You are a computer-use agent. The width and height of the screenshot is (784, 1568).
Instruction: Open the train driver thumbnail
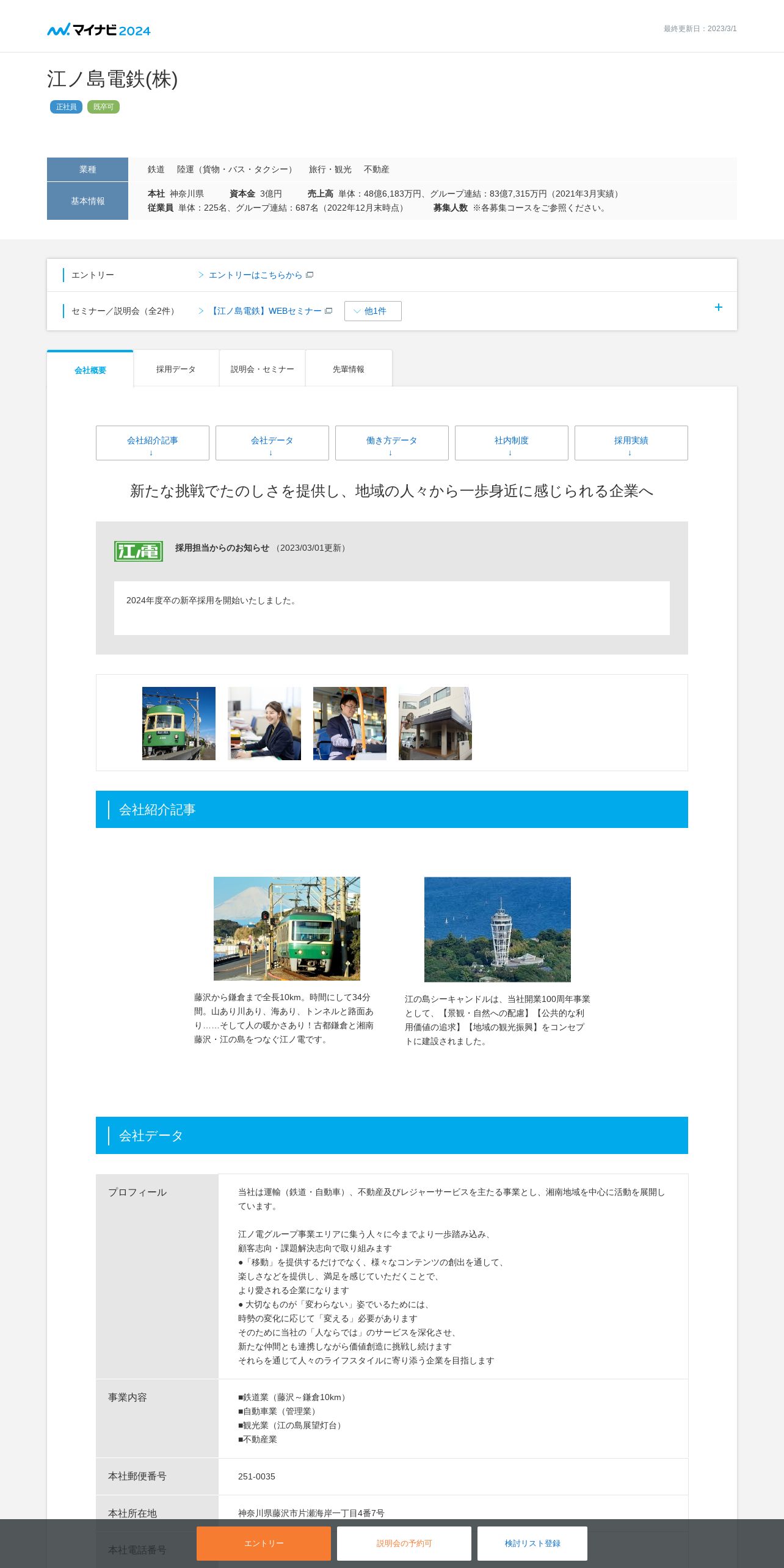tap(350, 724)
